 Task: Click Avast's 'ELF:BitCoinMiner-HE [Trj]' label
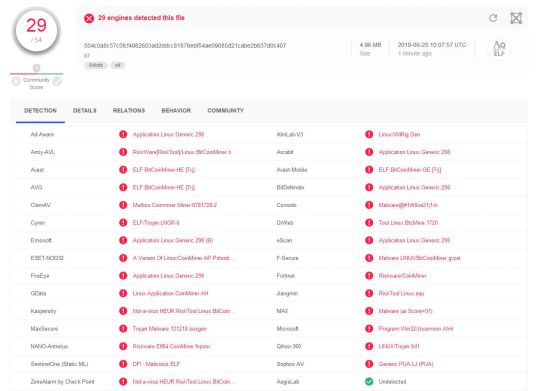pyautogui.click(x=164, y=170)
